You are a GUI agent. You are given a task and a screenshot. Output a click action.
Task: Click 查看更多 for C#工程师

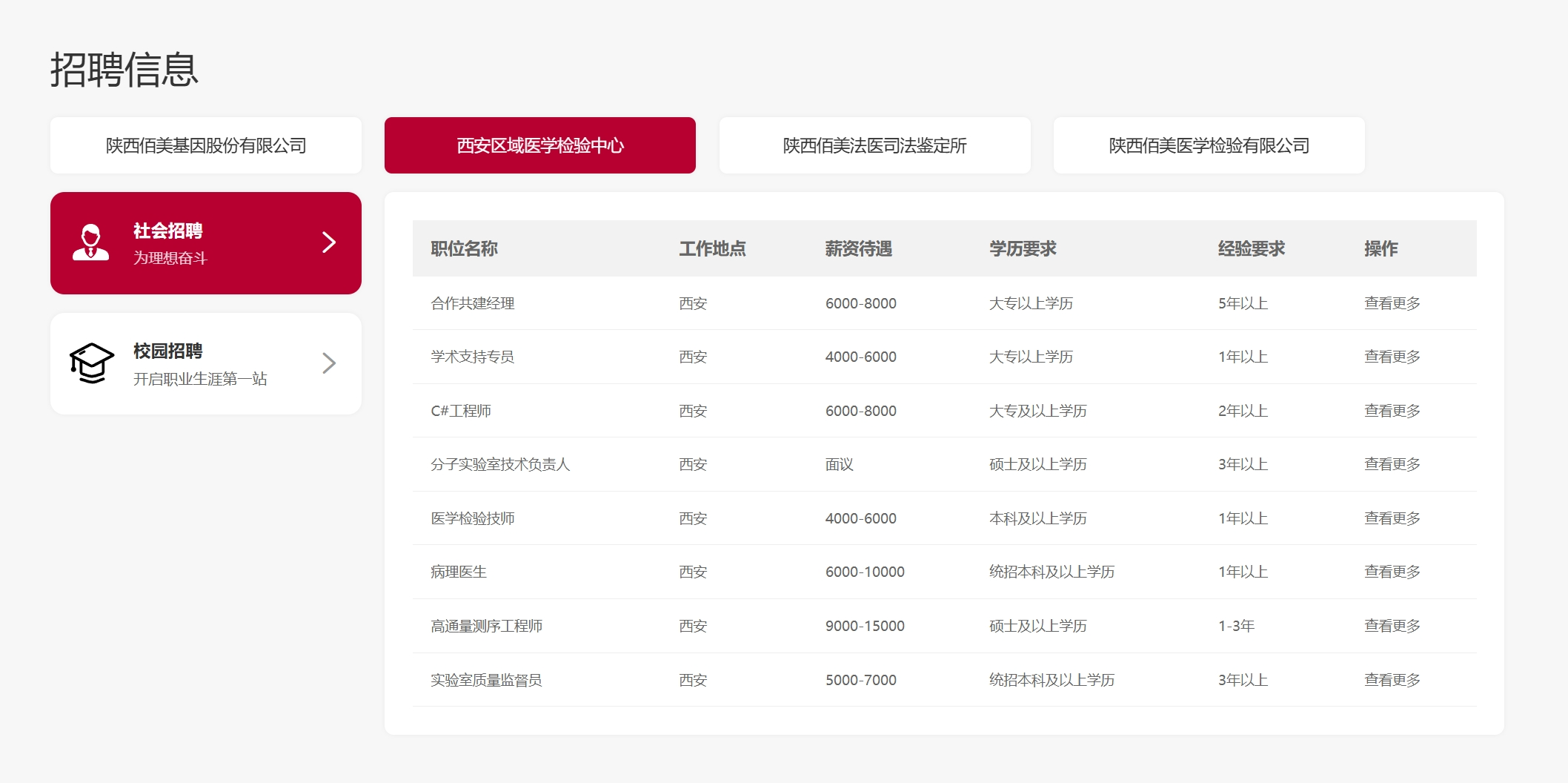click(1392, 411)
